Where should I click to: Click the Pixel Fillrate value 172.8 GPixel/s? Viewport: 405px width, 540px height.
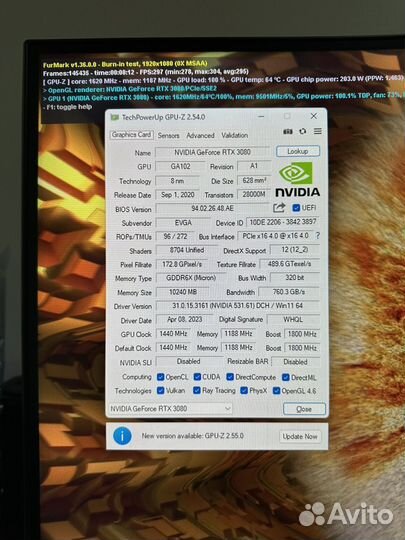(182, 264)
